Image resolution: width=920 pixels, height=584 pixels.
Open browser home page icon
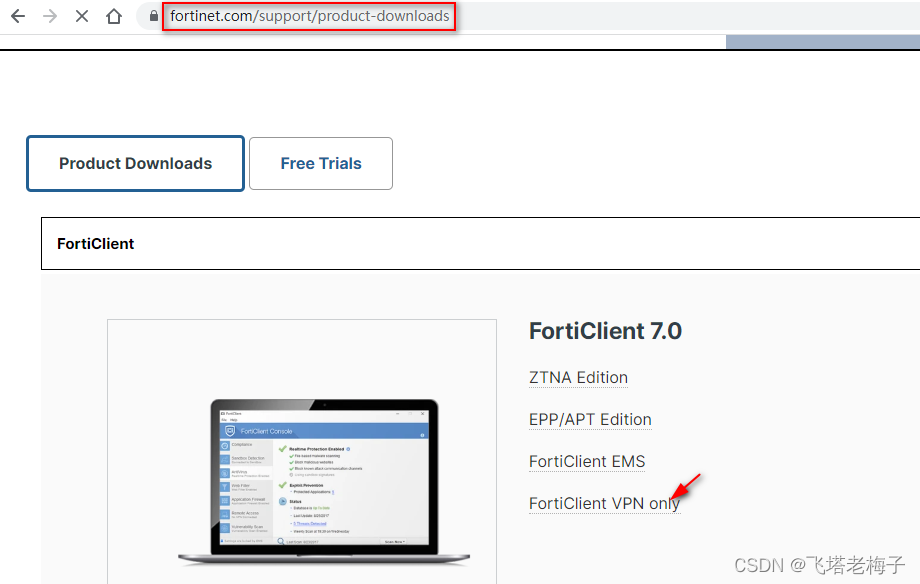pyautogui.click(x=114, y=16)
